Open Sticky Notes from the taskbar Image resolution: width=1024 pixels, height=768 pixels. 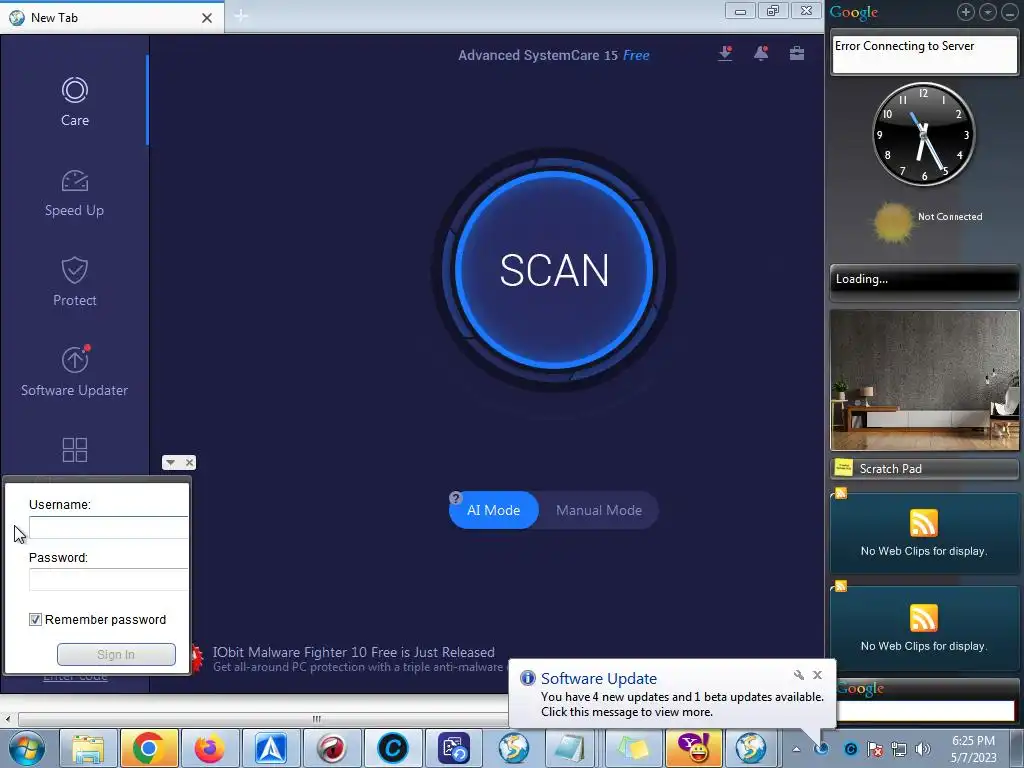(x=633, y=748)
